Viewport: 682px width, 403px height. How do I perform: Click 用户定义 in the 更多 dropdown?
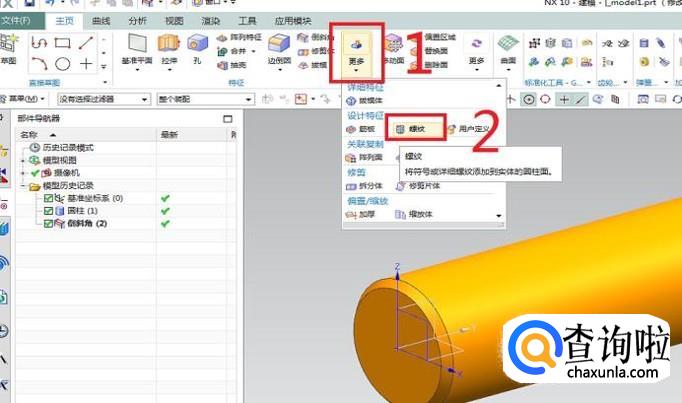tap(468, 129)
